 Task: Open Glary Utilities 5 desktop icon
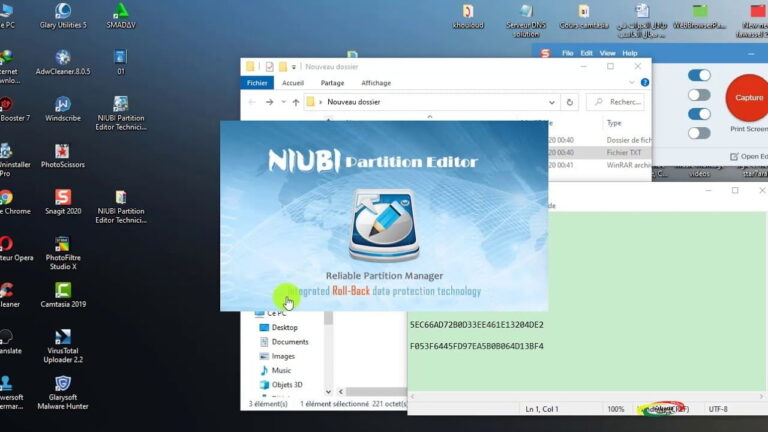pyautogui.click(x=63, y=16)
